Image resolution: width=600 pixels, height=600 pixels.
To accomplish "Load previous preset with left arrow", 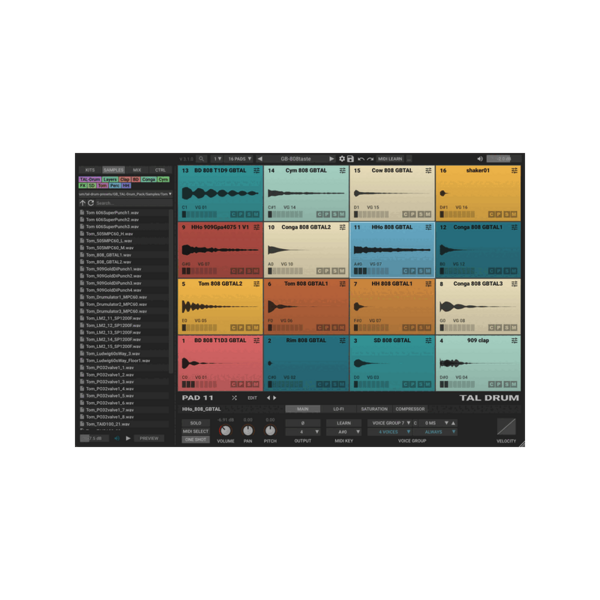I will click(260, 159).
